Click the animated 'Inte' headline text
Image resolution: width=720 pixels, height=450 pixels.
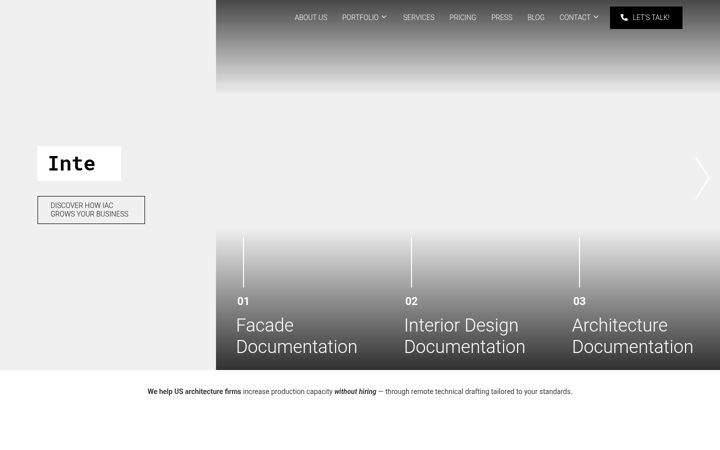pos(72,164)
